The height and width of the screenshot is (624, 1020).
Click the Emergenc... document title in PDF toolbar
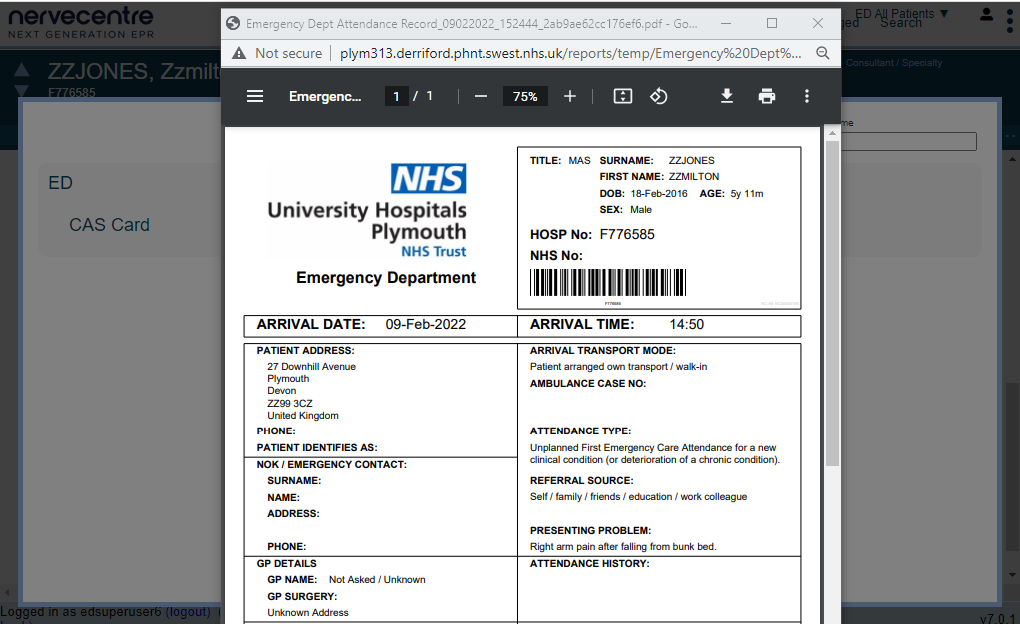[325, 96]
